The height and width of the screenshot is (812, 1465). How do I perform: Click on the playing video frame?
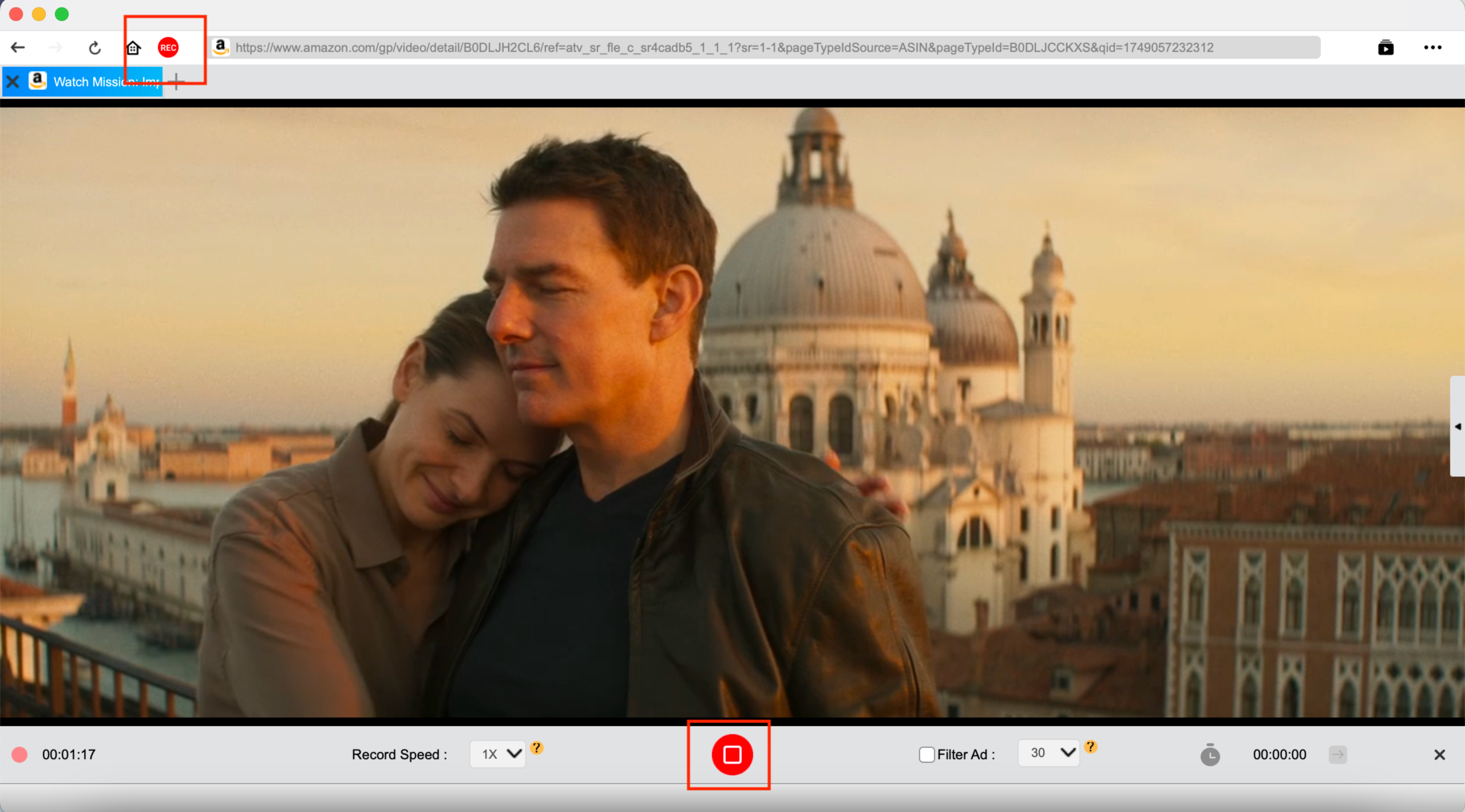tap(732, 412)
